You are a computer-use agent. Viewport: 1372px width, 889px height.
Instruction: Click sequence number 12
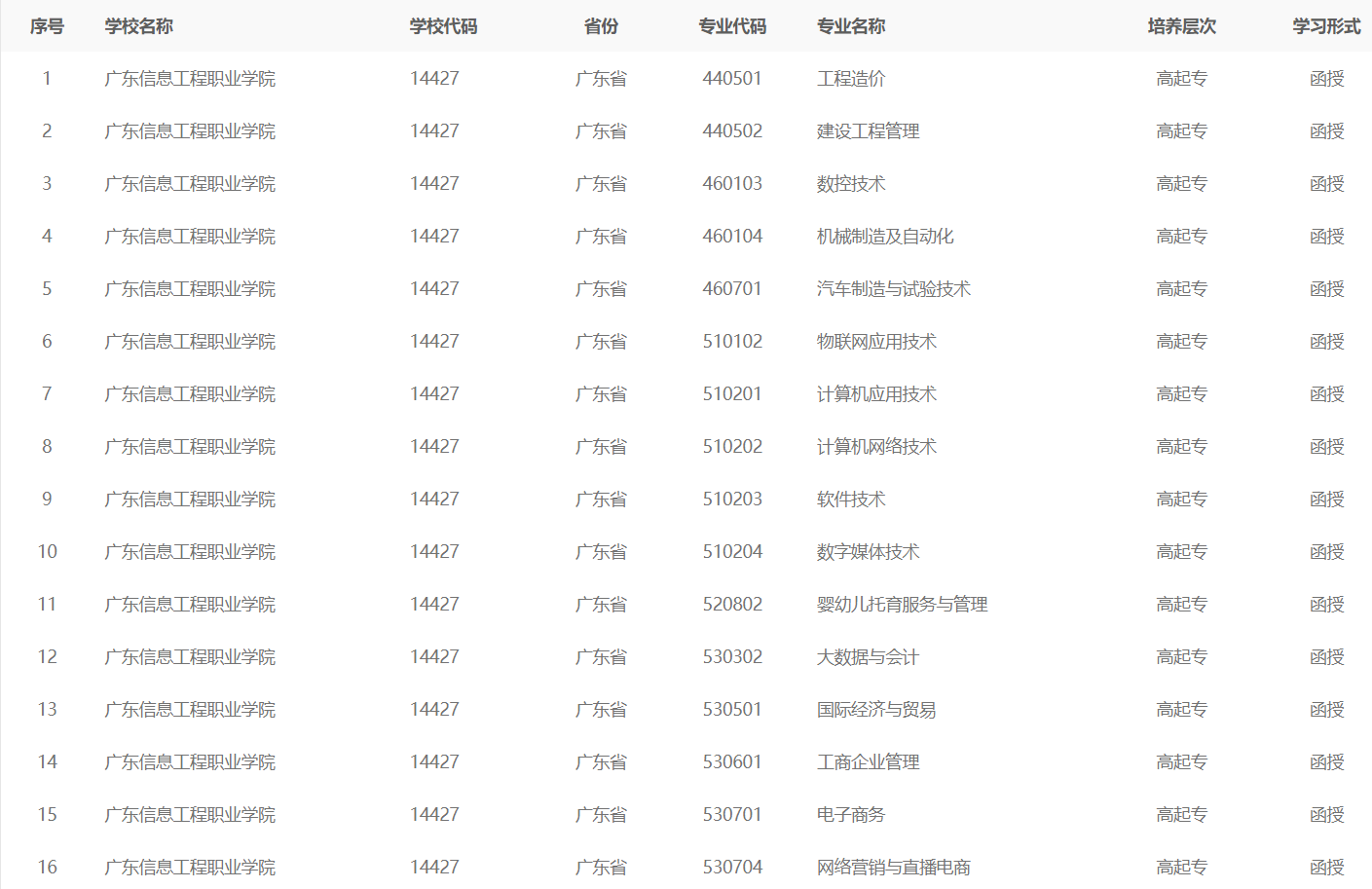click(x=47, y=657)
